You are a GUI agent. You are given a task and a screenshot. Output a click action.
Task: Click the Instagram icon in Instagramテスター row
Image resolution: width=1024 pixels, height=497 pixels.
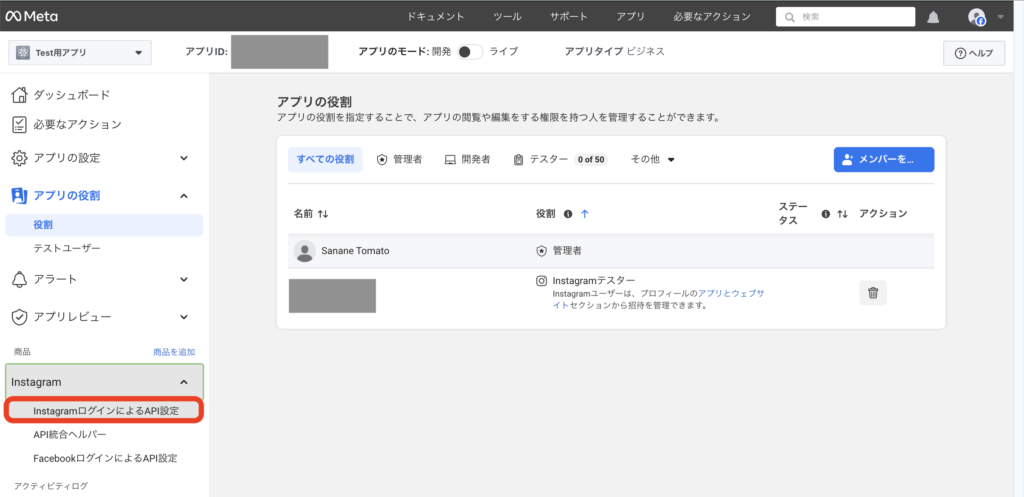coord(541,281)
